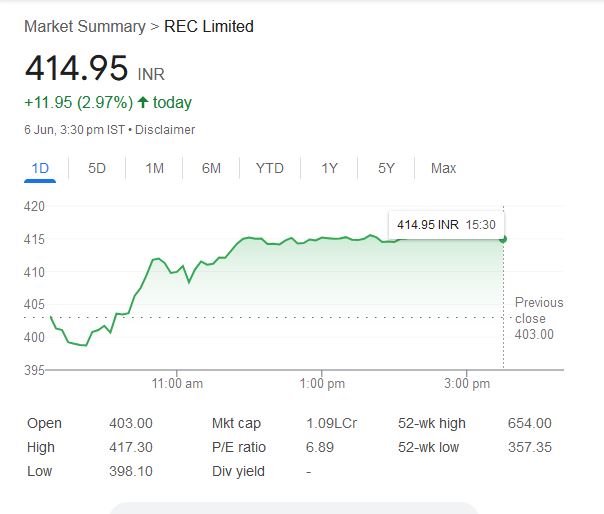The height and width of the screenshot is (514, 604).
Task: Switch to the 5D chart tab
Action: [97, 168]
